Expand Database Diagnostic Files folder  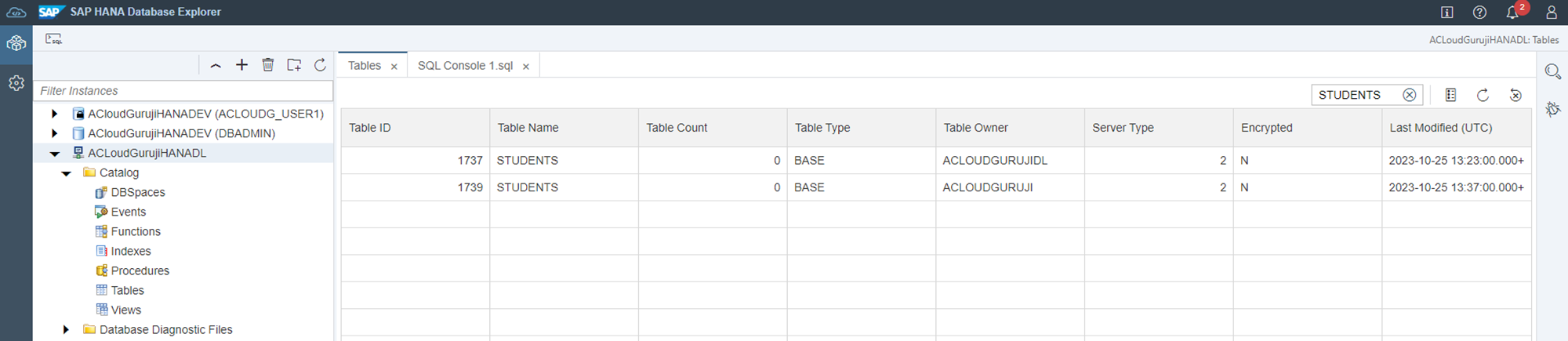(66, 330)
